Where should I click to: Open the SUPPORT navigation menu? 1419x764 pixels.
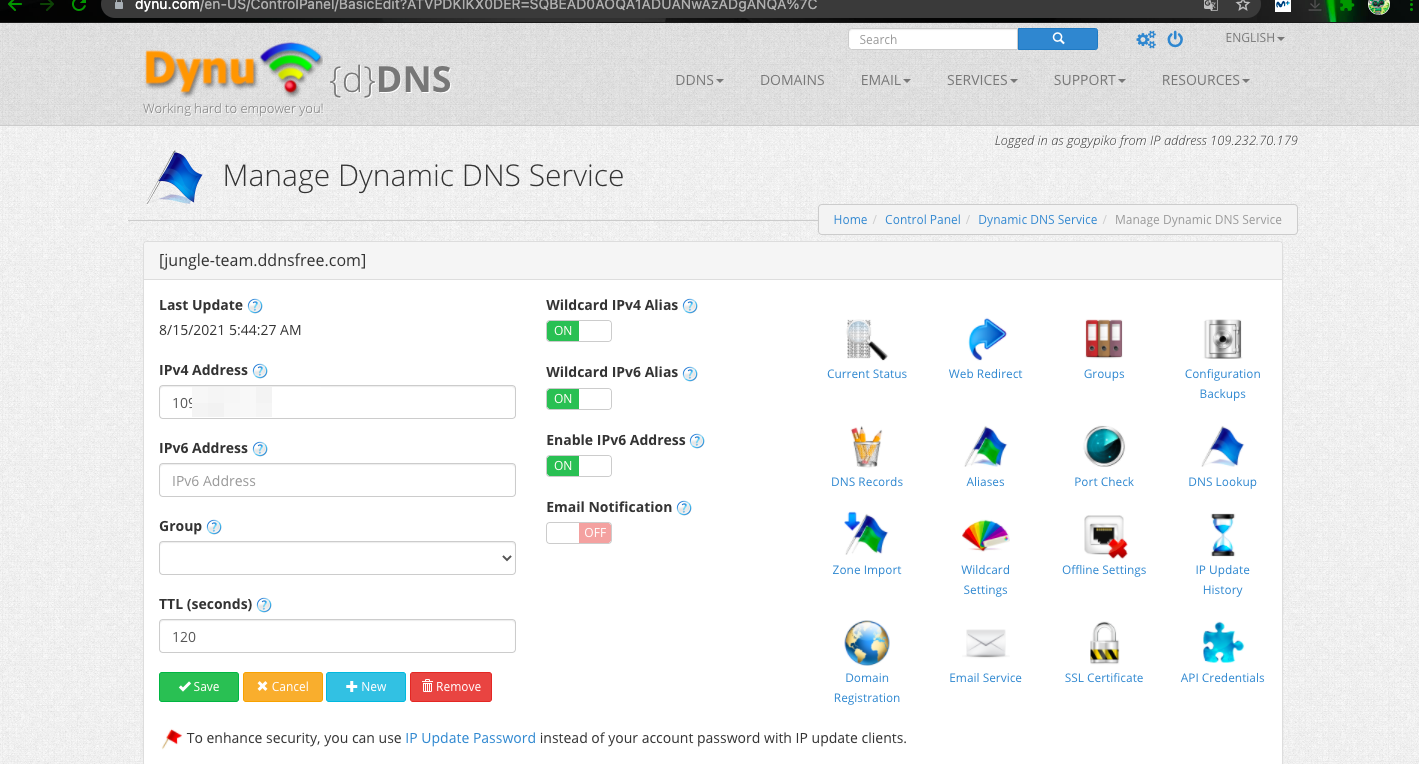point(1089,80)
